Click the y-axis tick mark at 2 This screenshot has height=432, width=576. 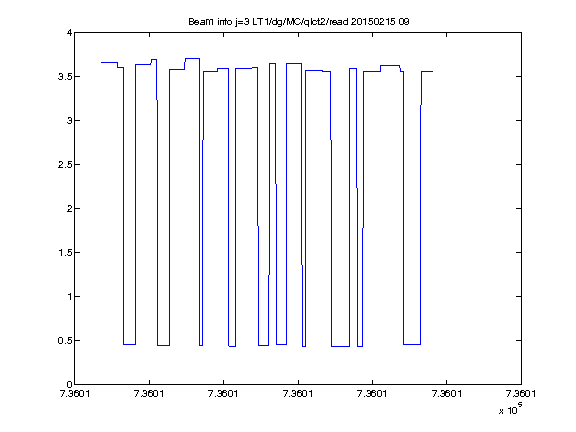click(77, 209)
